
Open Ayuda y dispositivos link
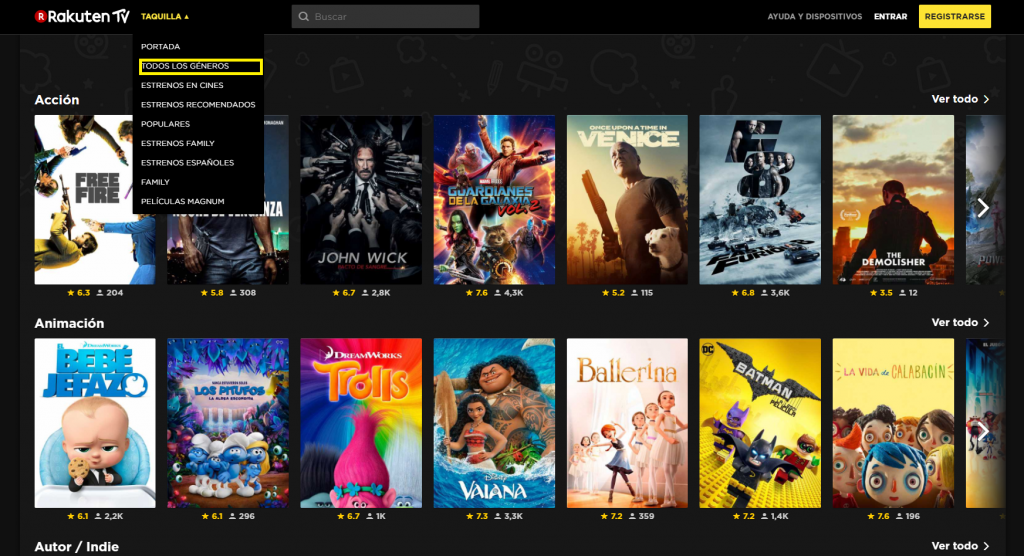814,17
